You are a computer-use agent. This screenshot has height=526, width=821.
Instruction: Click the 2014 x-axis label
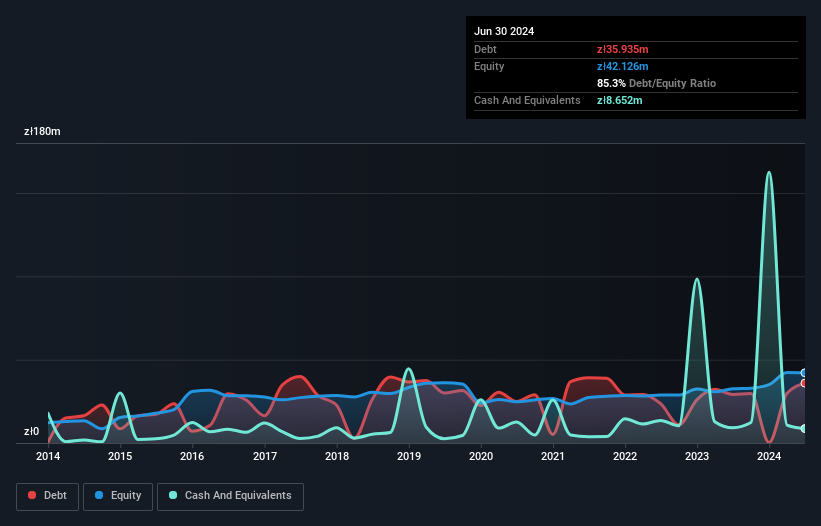48,456
